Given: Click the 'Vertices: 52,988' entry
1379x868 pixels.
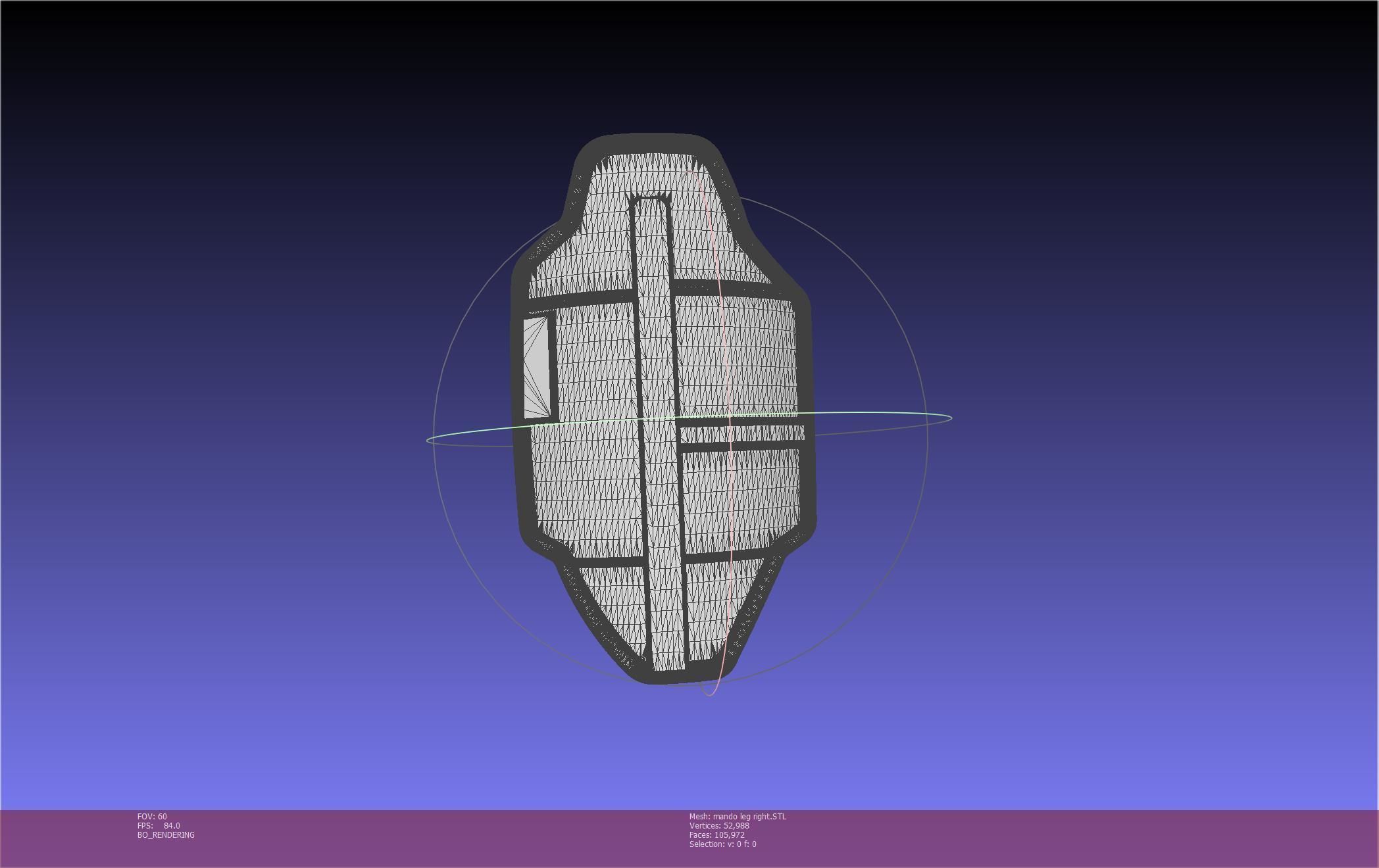Looking at the screenshot, I should (719, 825).
